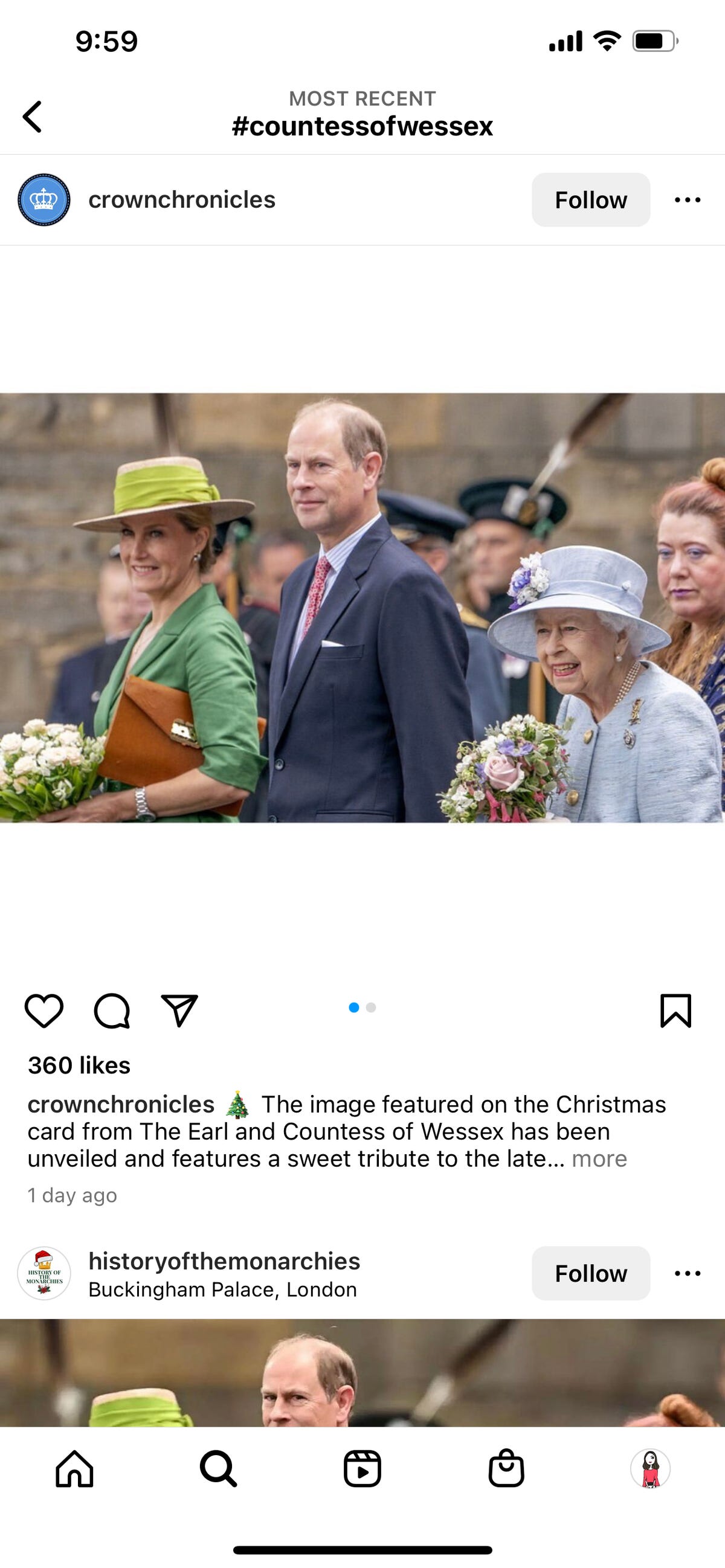Viewport: 725px width, 1568px height.
Task: Share post using paper plane icon
Action: [179, 1011]
